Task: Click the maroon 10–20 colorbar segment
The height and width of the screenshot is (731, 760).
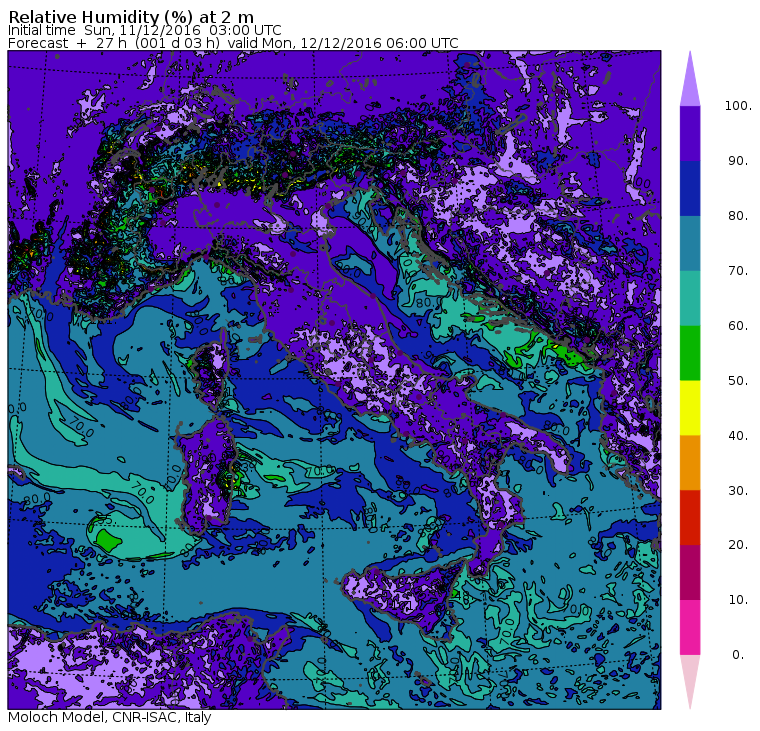Action: coord(690,572)
